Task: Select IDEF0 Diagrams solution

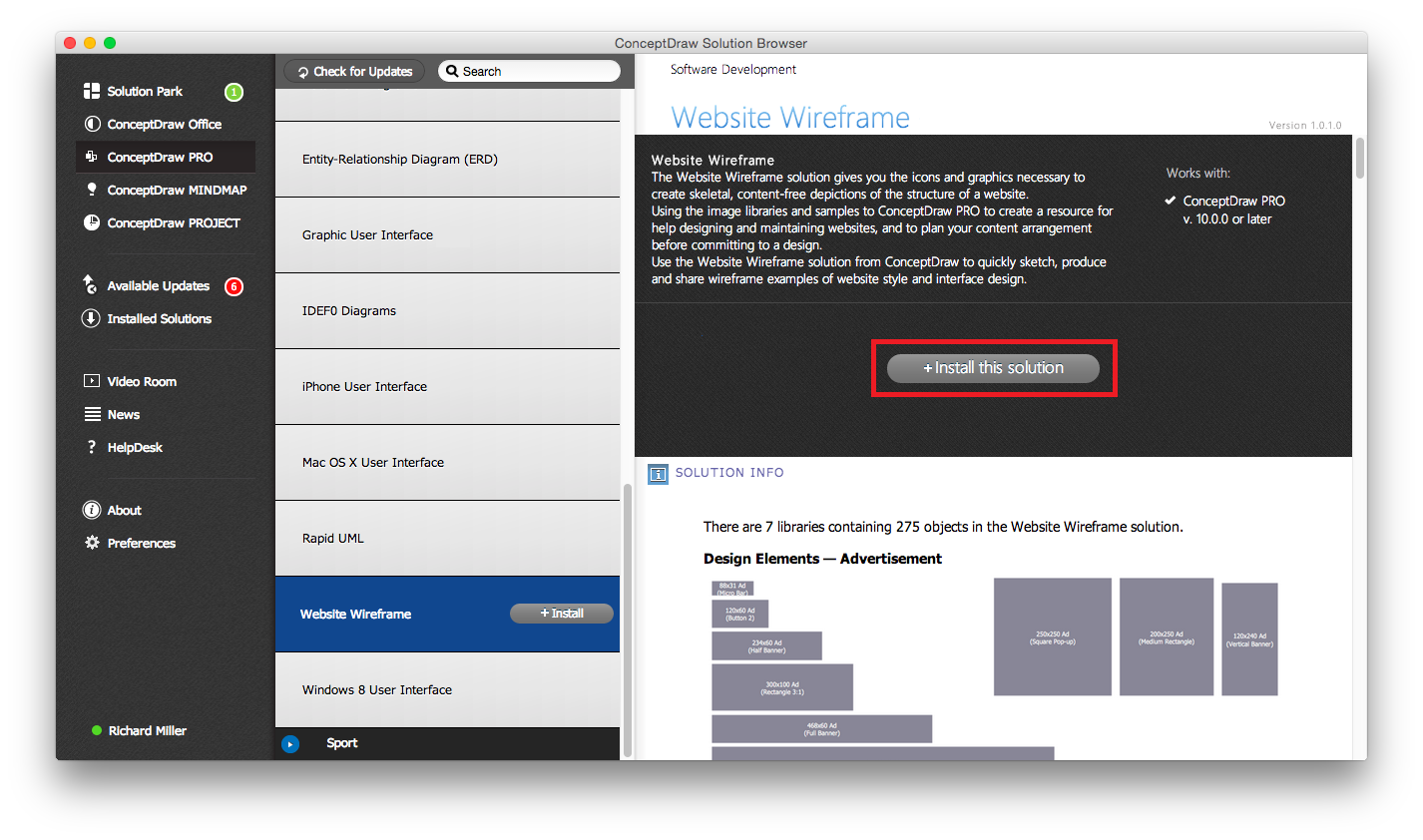Action: click(x=447, y=311)
